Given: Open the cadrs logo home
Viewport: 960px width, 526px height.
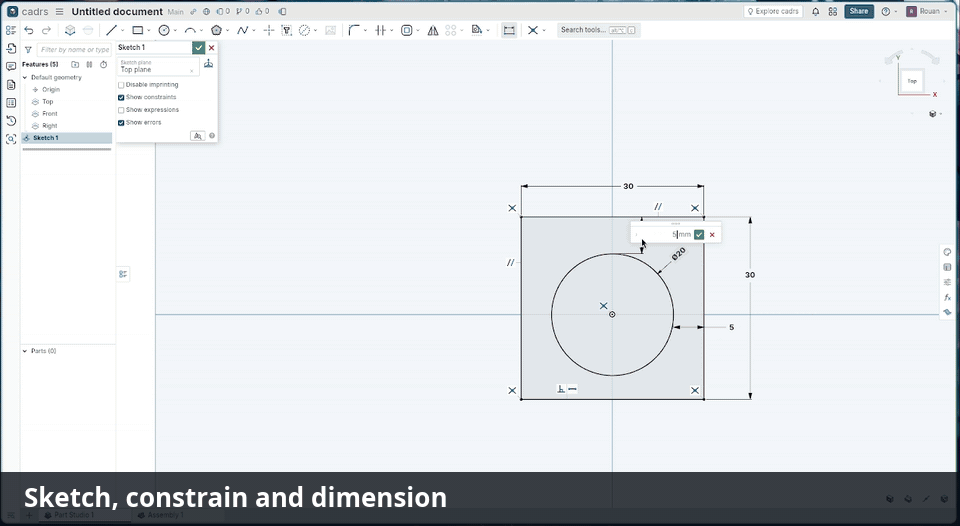Looking at the screenshot, I should click(12, 12).
